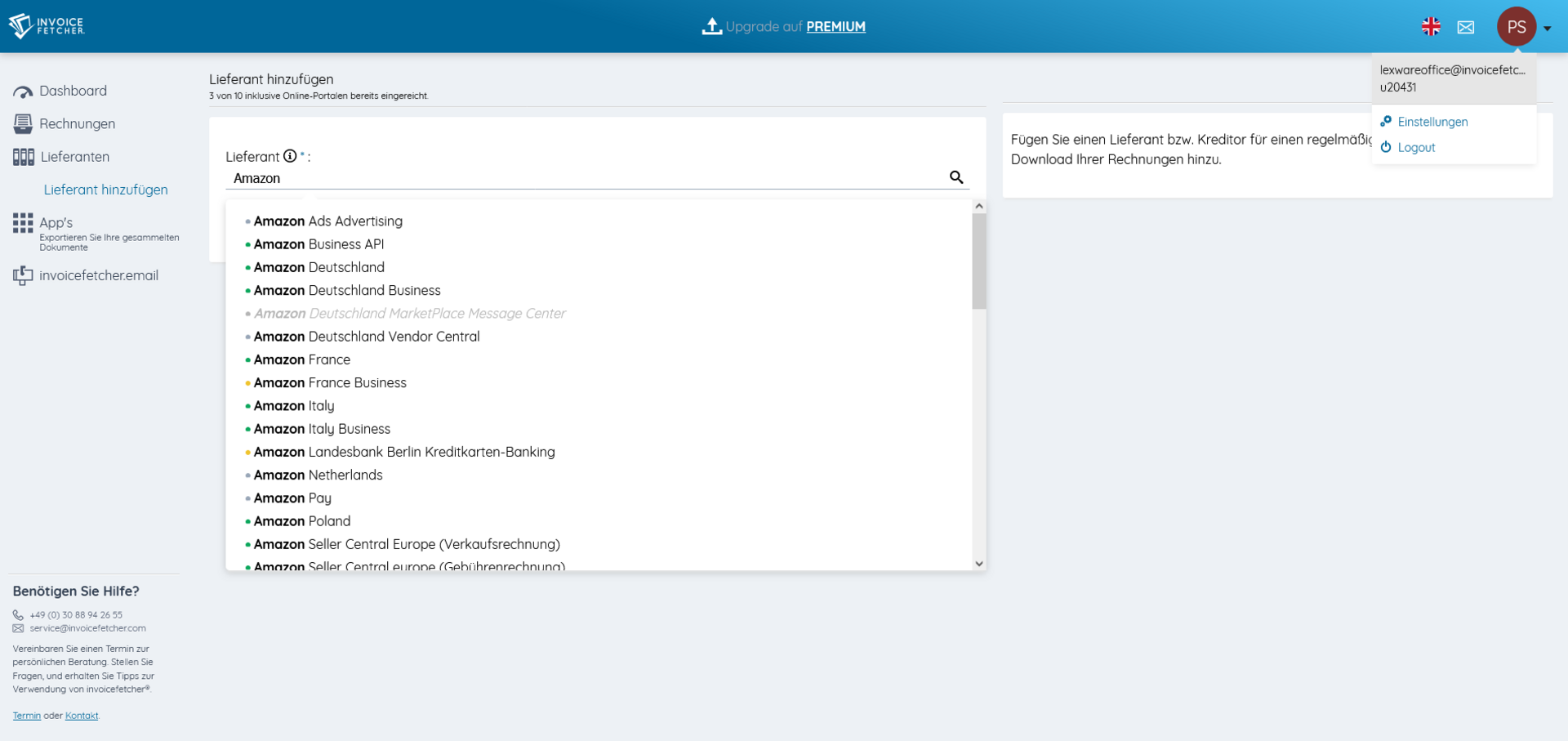Image resolution: width=1568 pixels, height=741 pixels.
Task: Collapse the user menu dropdown arrow
Action: tap(1548, 29)
